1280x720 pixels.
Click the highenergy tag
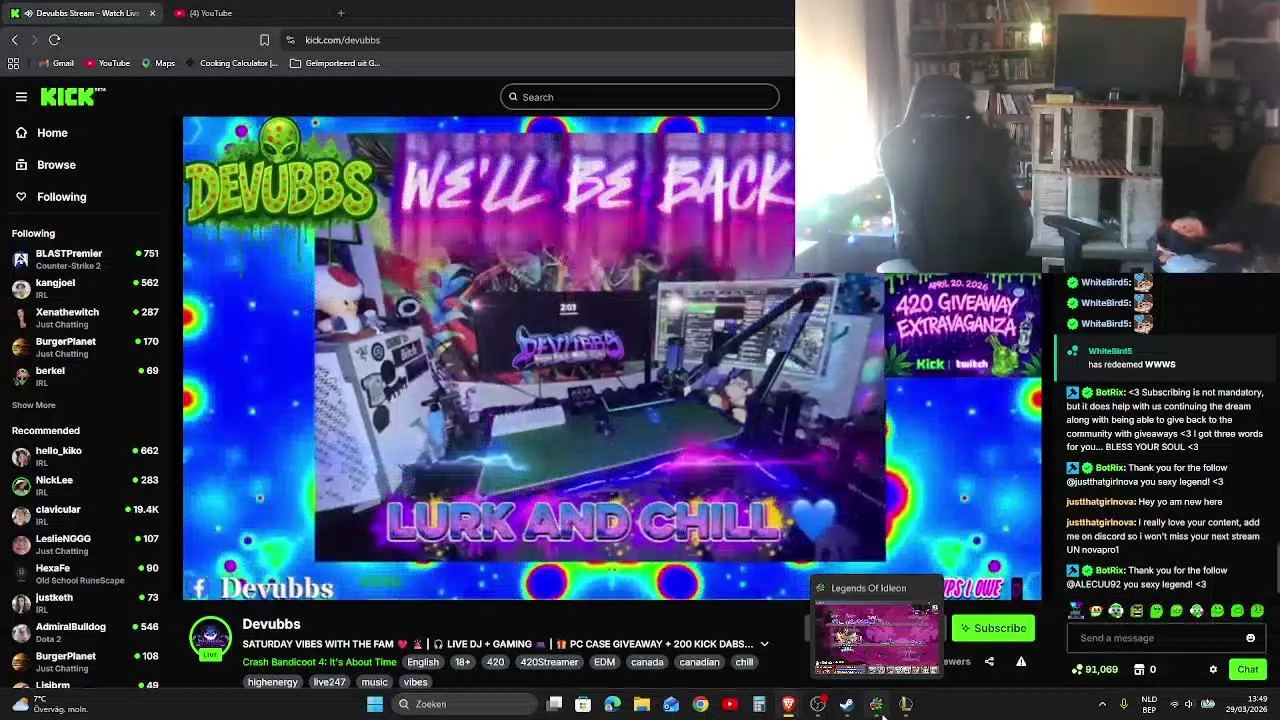[273, 682]
